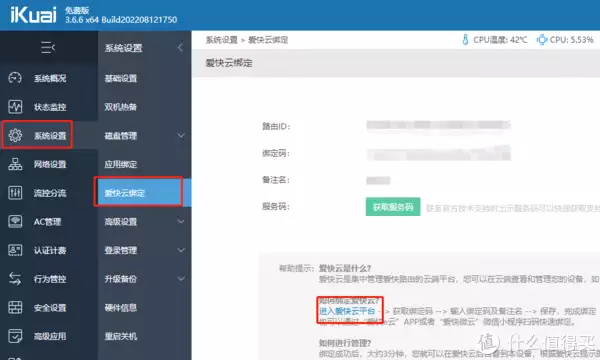Open 硬件信息 submenu item
This screenshot has height=360, width=600.
point(121,308)
